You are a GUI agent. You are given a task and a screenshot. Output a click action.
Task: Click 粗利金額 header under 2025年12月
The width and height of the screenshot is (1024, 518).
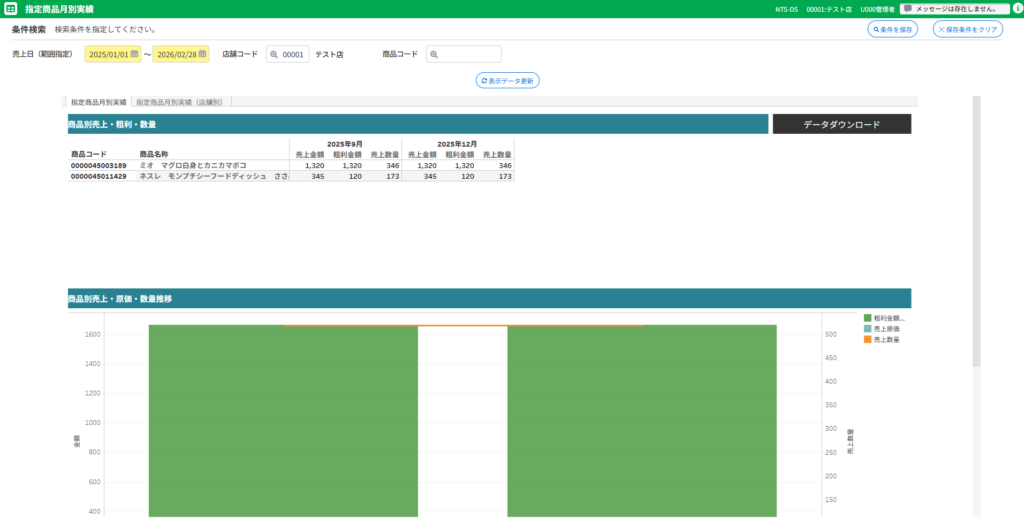point(460,155)
